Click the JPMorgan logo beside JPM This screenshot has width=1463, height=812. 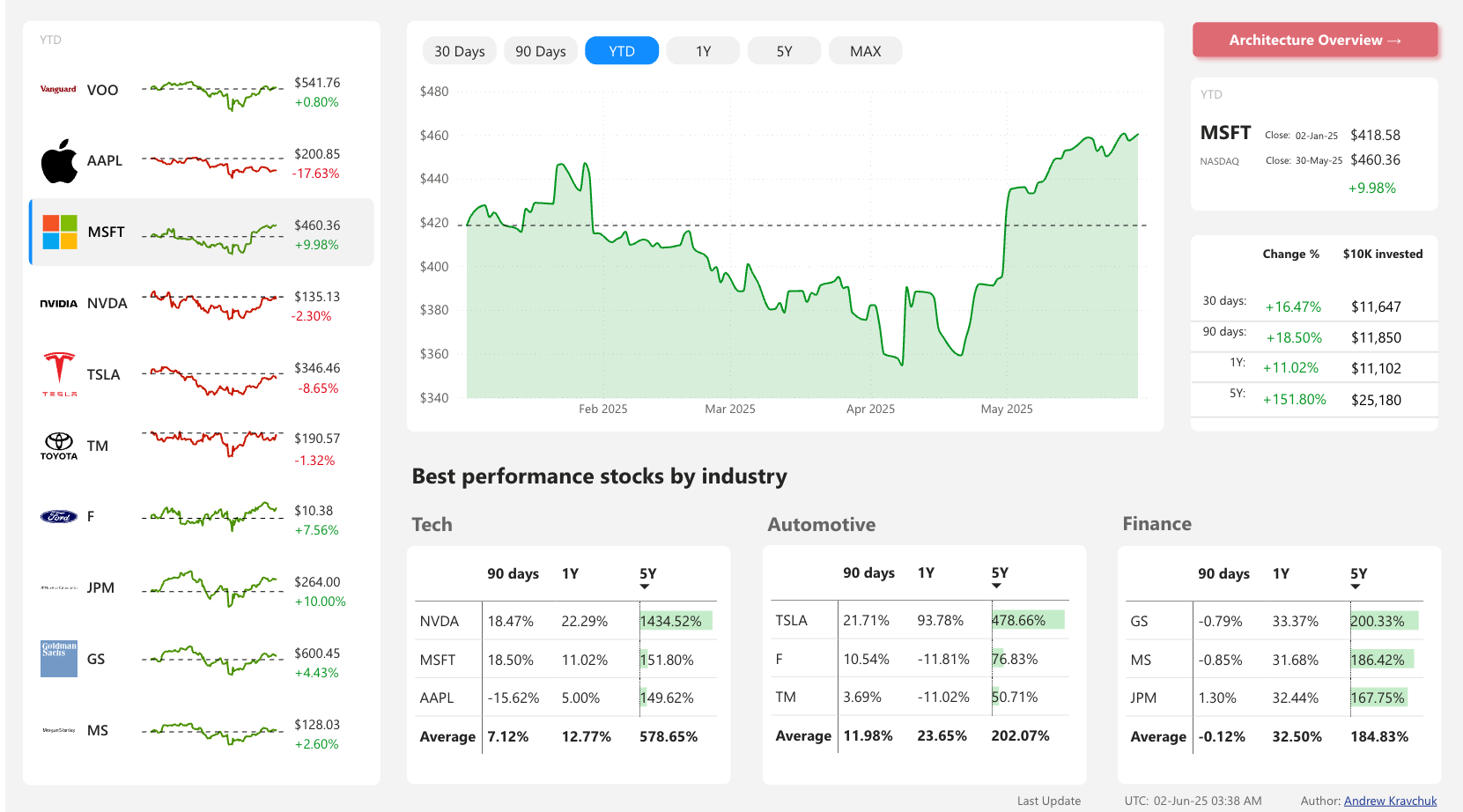[59, 587]
